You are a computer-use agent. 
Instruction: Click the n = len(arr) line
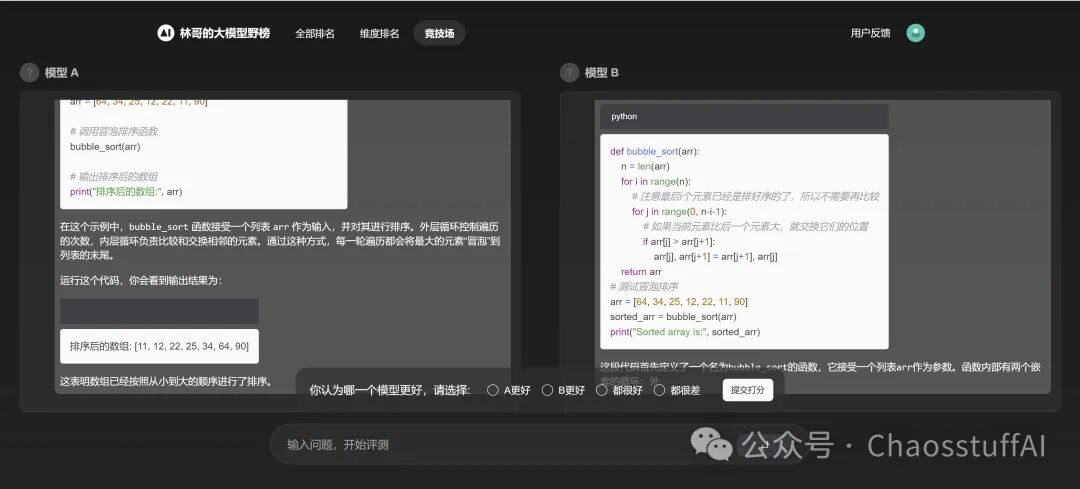(645, 166)
